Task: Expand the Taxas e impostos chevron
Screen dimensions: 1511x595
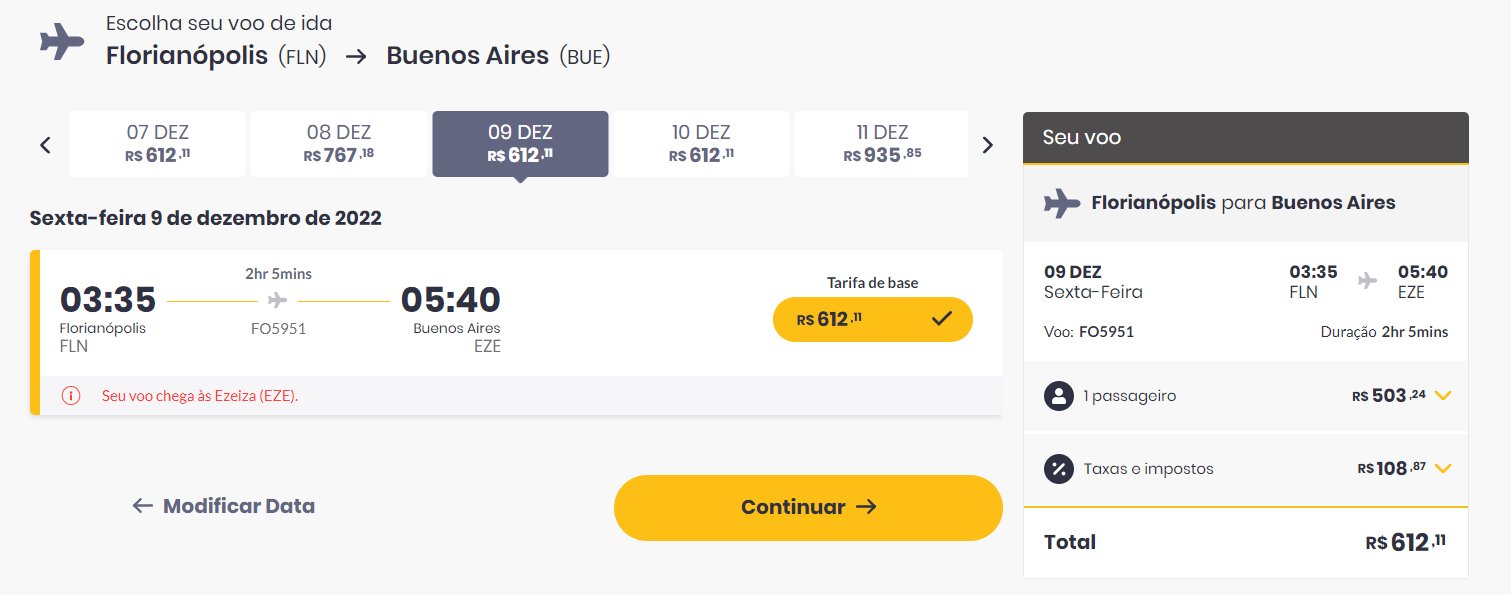Action: [1442, 468]
